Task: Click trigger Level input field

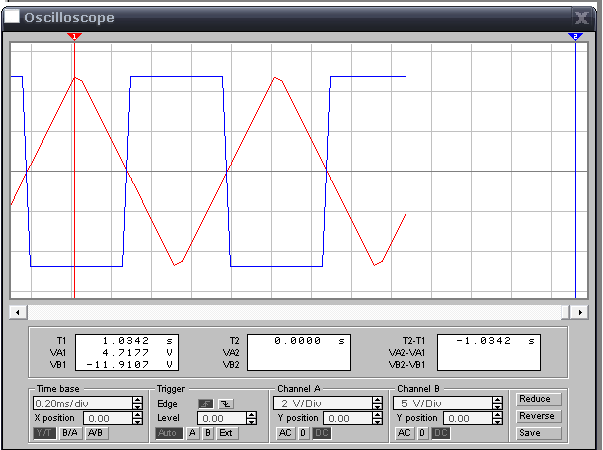Action: coord(219,418)
